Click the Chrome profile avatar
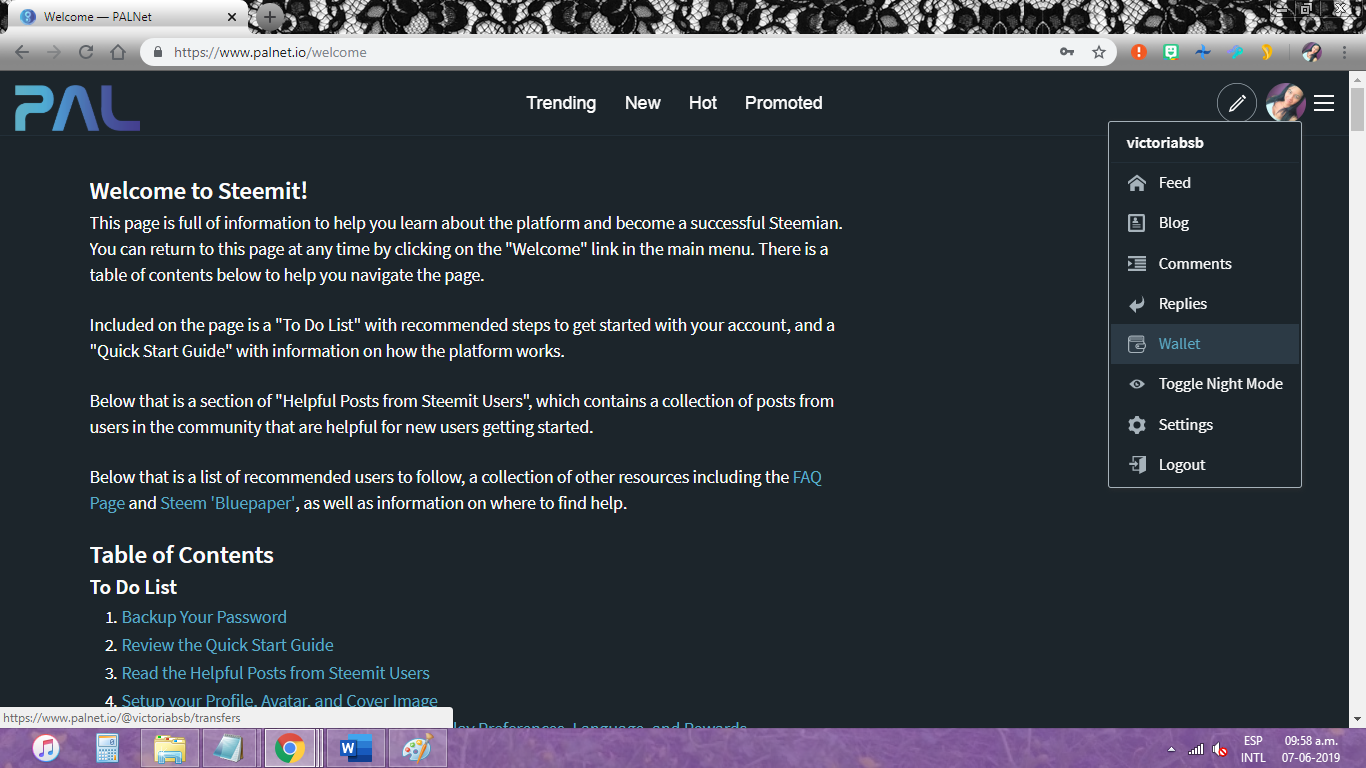Viewport: 1366px width, 768px height. [1312, 52]
